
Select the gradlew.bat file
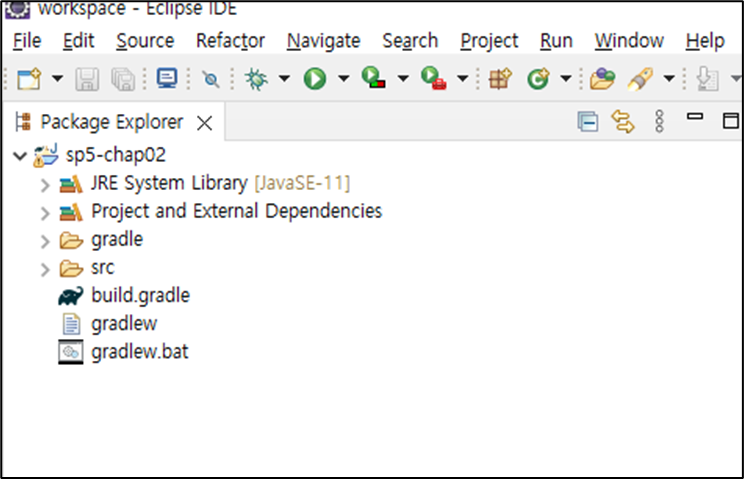(140, 352)
